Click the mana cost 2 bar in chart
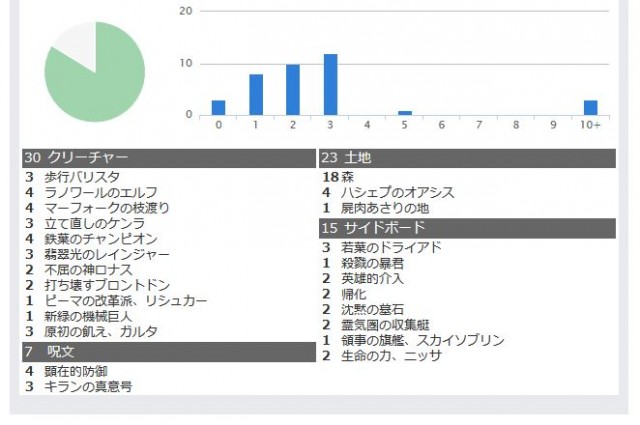 click(293, 90)
